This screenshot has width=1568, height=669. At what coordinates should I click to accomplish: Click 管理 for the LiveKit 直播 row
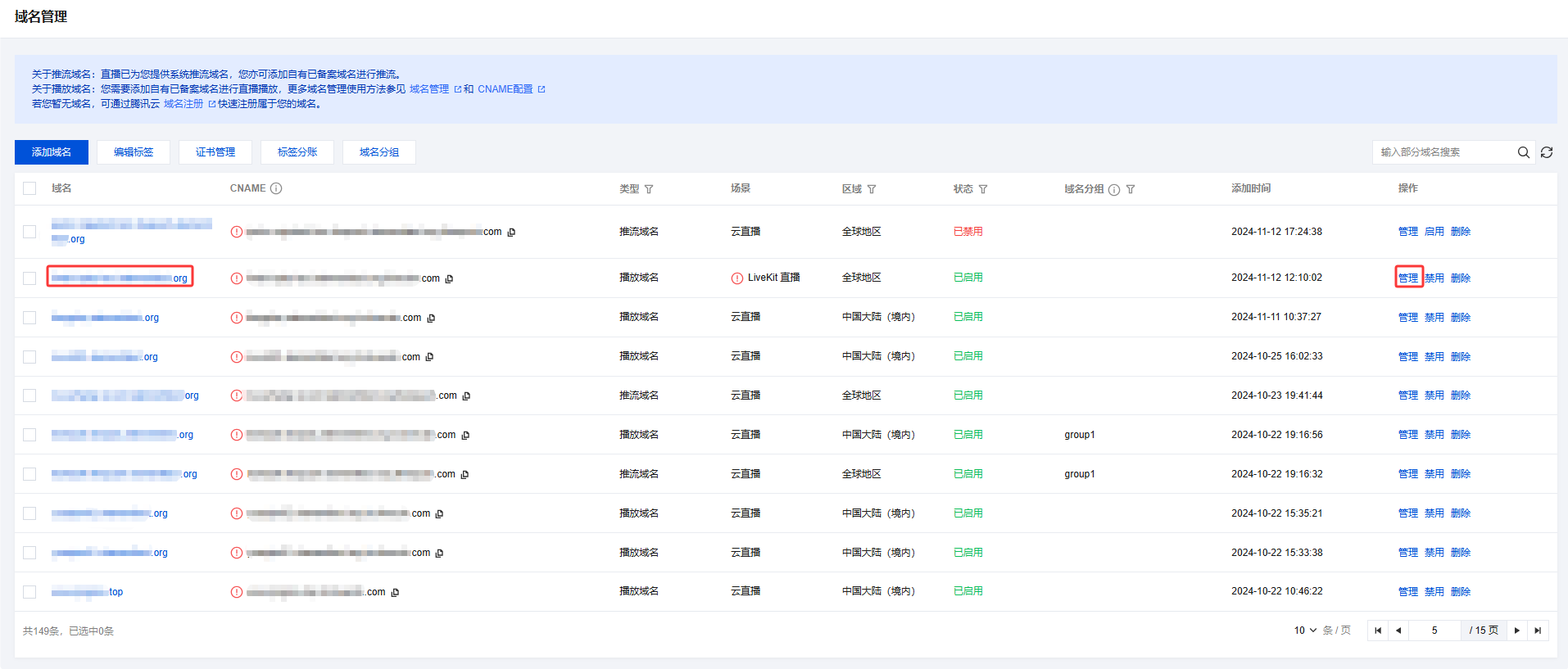pos(1408,278)
